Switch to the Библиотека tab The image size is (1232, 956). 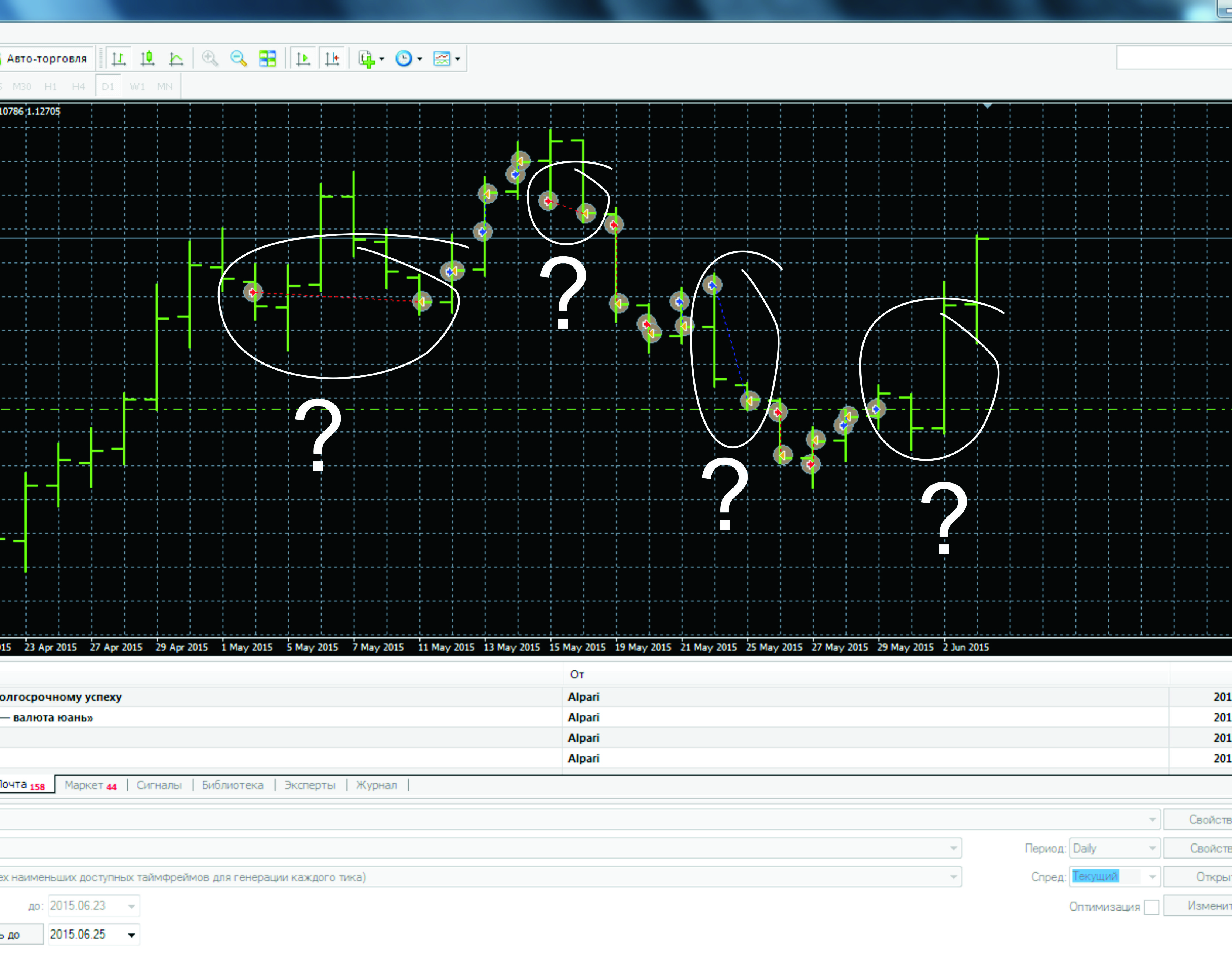click(233, 785)
